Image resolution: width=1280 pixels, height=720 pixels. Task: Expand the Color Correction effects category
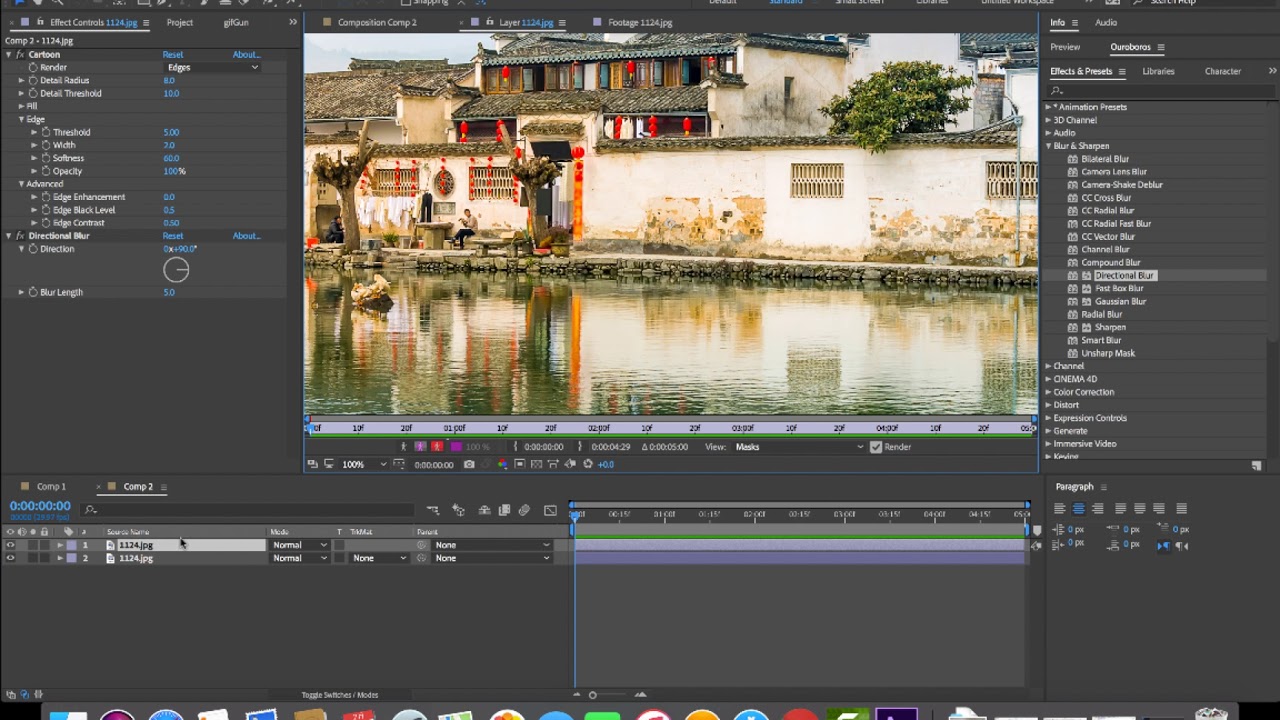1048,392
